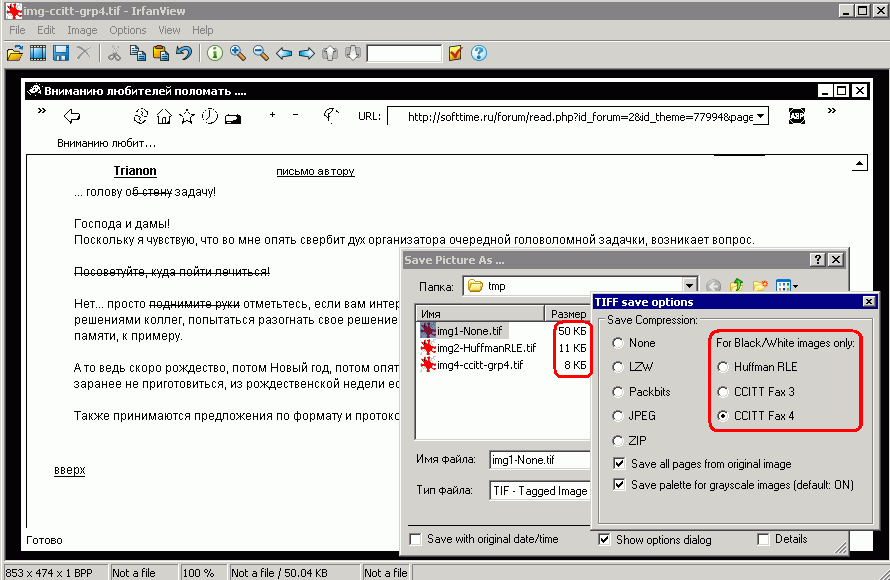This screenshot has width=890, height=580.
Task: Select CCITT Fax 4 compression
Action: (x=723, y=416)
